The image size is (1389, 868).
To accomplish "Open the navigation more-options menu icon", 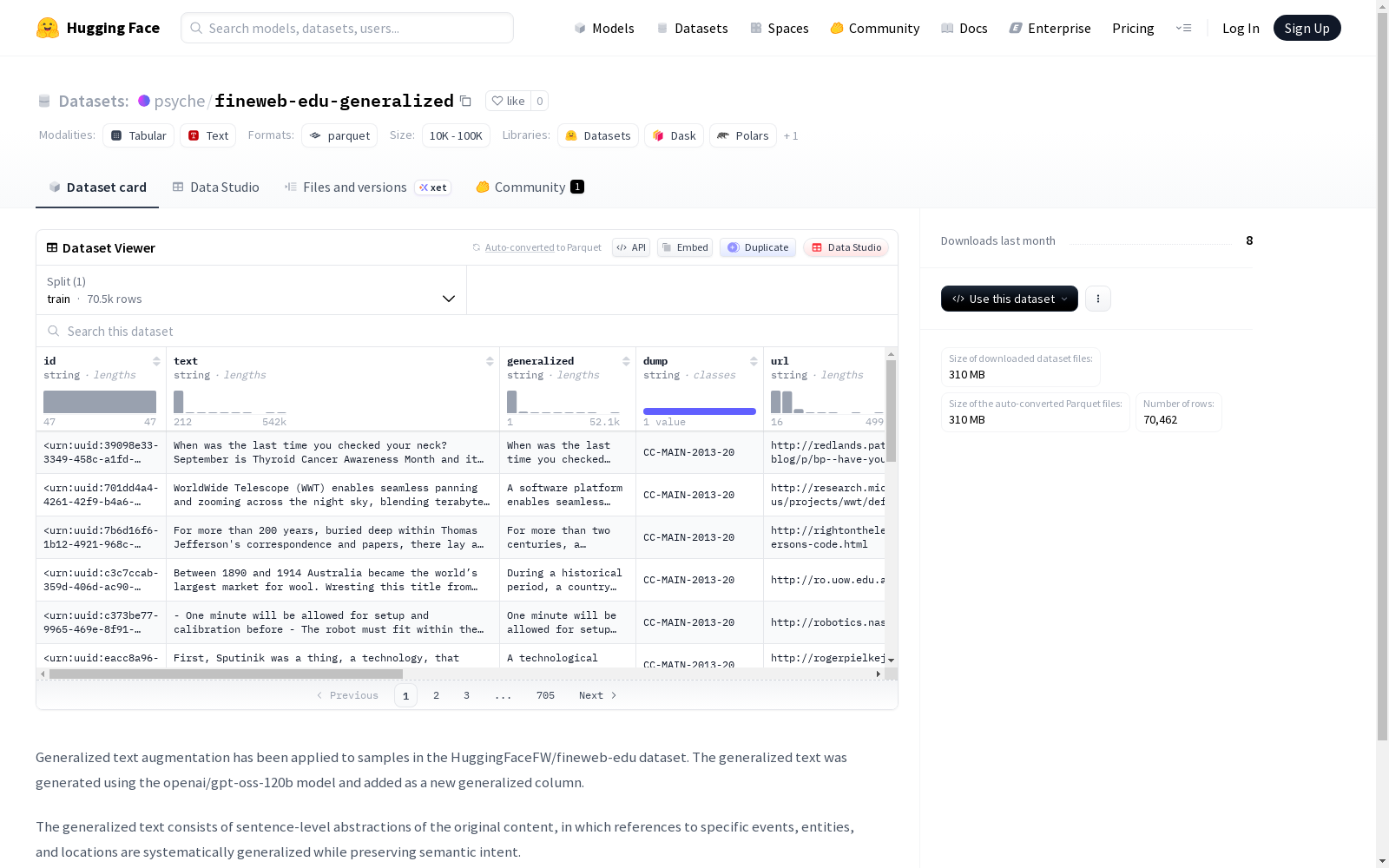I will [1183, 28].
